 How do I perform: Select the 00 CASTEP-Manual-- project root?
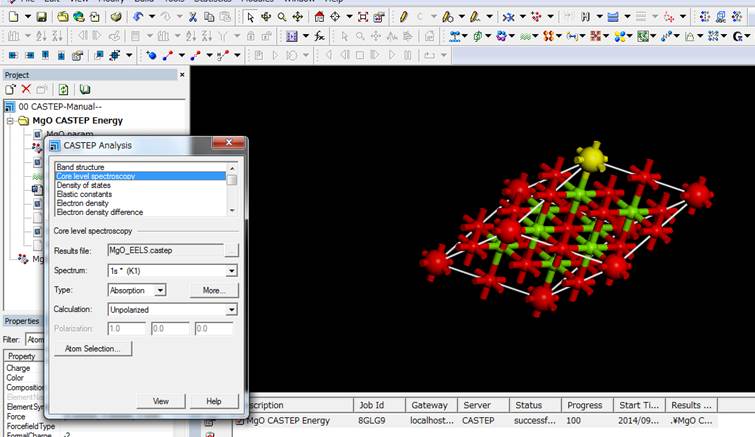tap(60, 107)
